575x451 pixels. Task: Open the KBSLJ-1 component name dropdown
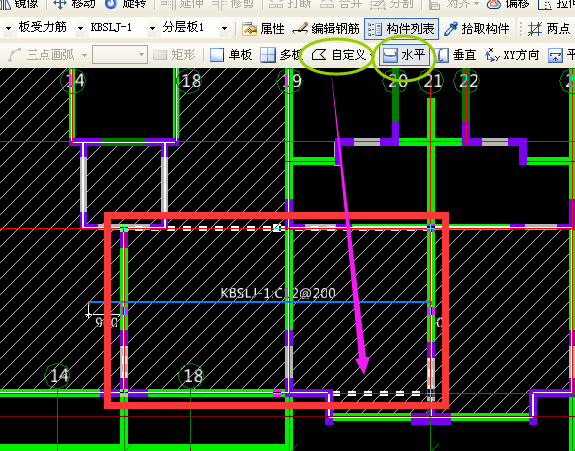coord(152,28)
